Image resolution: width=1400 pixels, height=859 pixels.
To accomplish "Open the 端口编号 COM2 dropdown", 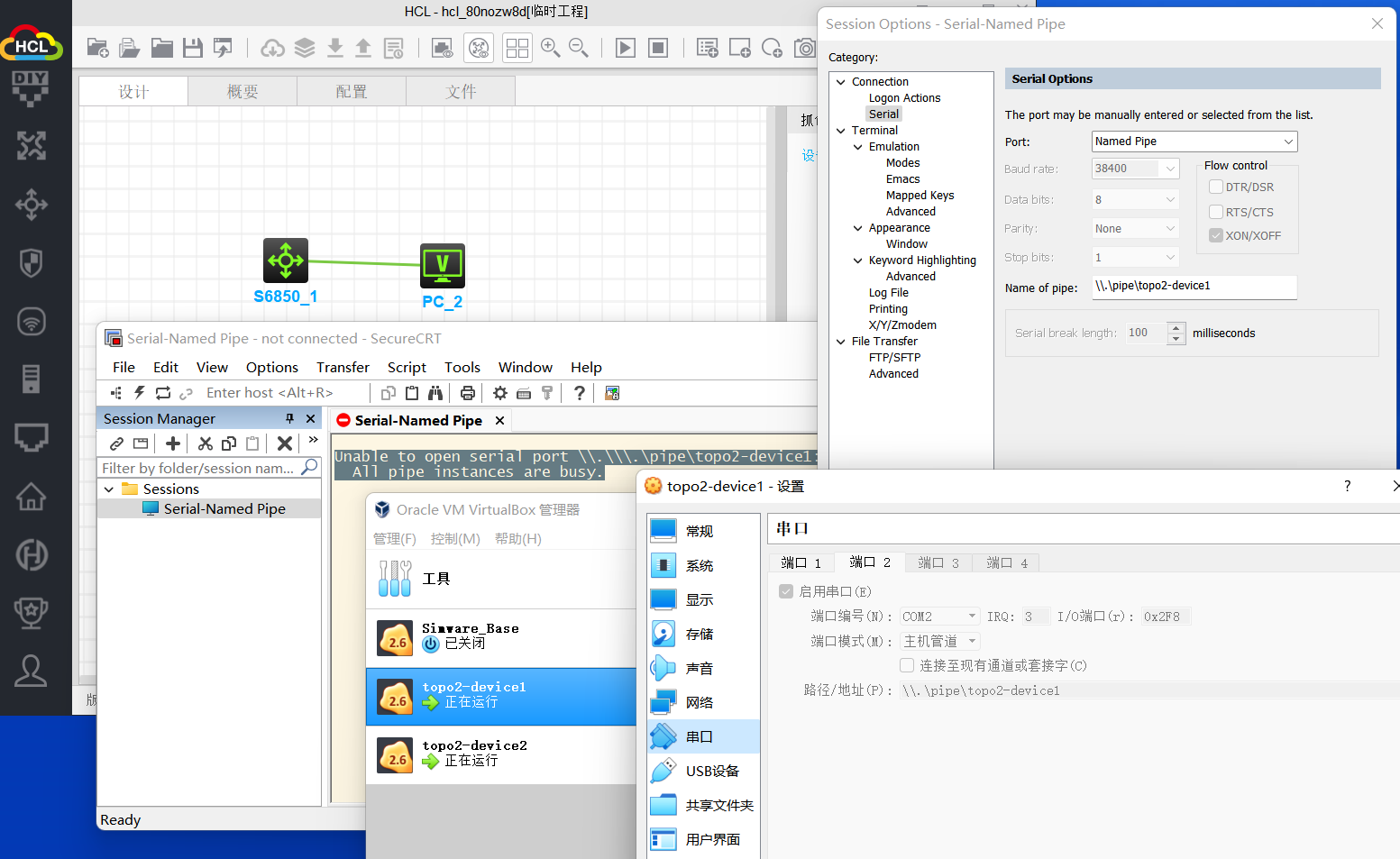I will click(939, 617).
